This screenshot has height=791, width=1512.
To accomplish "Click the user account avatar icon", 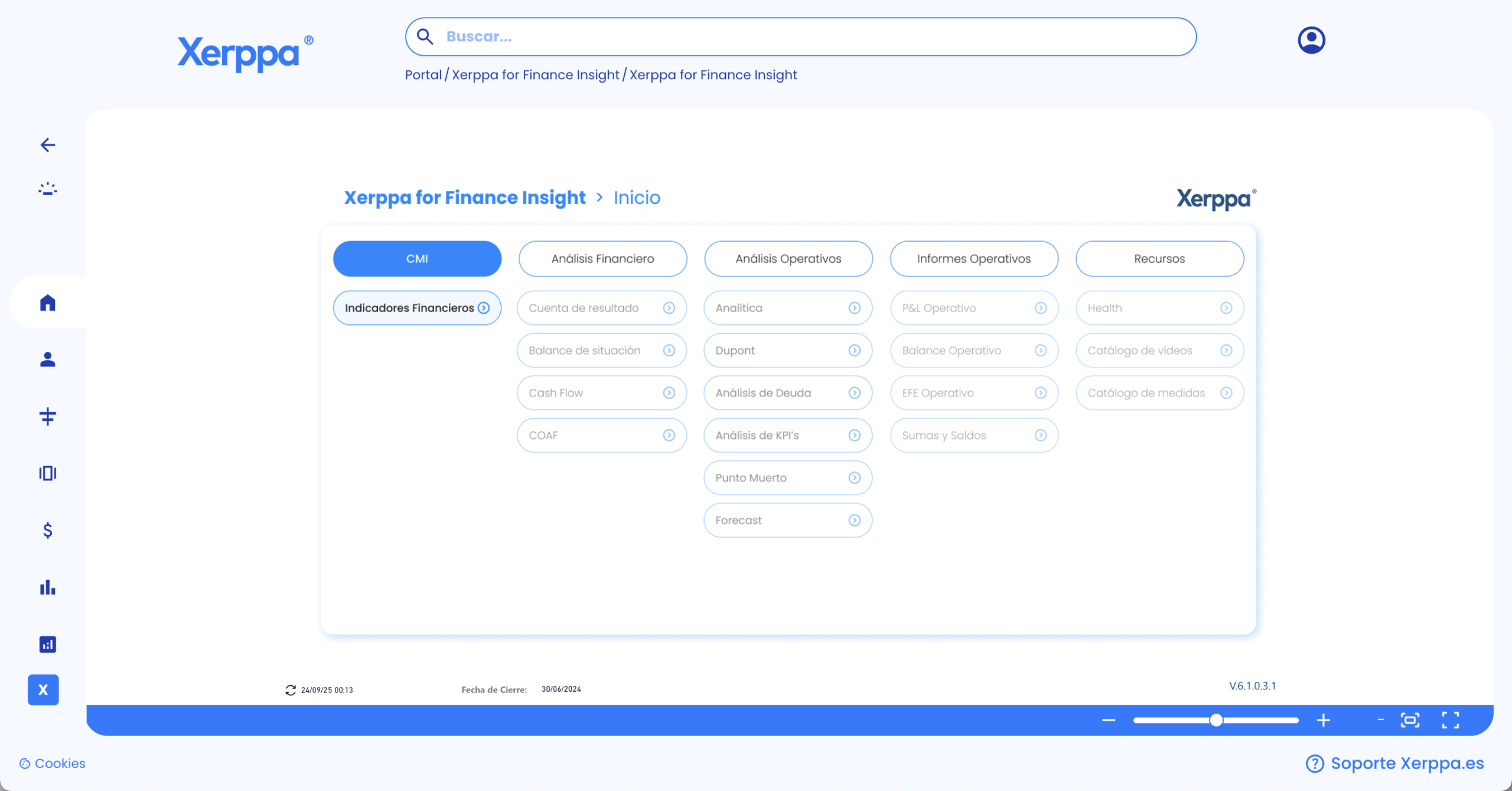I will pyautogui.click(x=1311, y=40).
